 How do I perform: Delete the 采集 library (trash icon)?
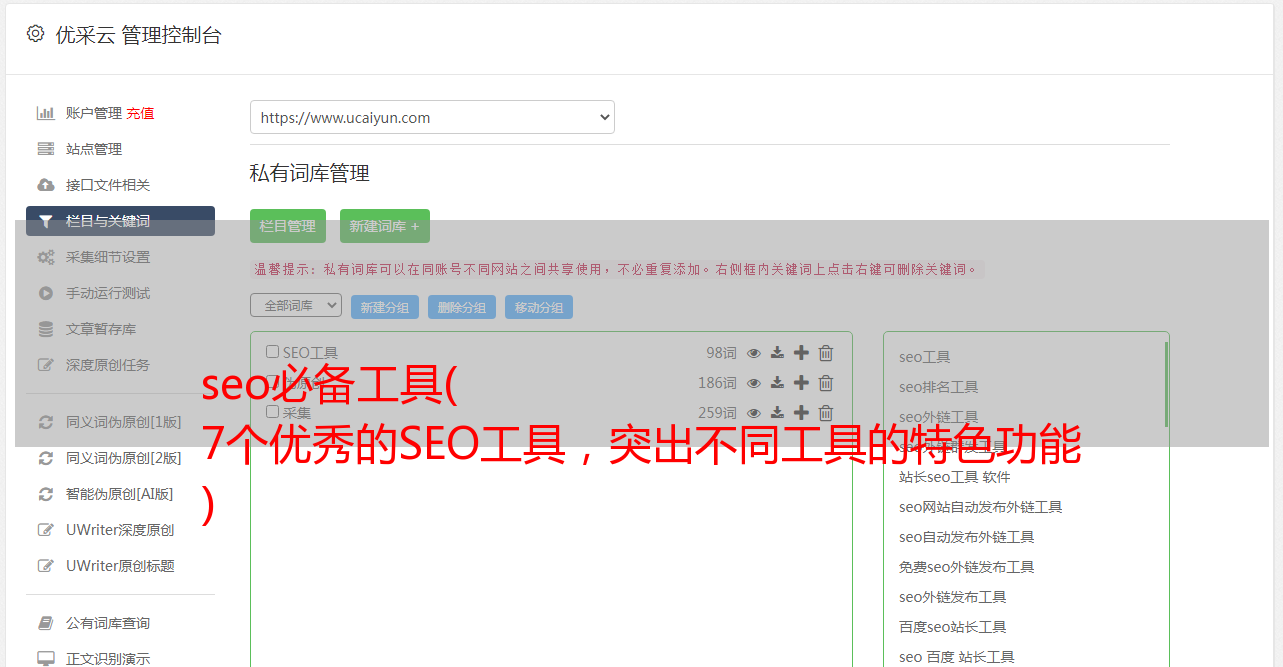[x=826, y=413]
